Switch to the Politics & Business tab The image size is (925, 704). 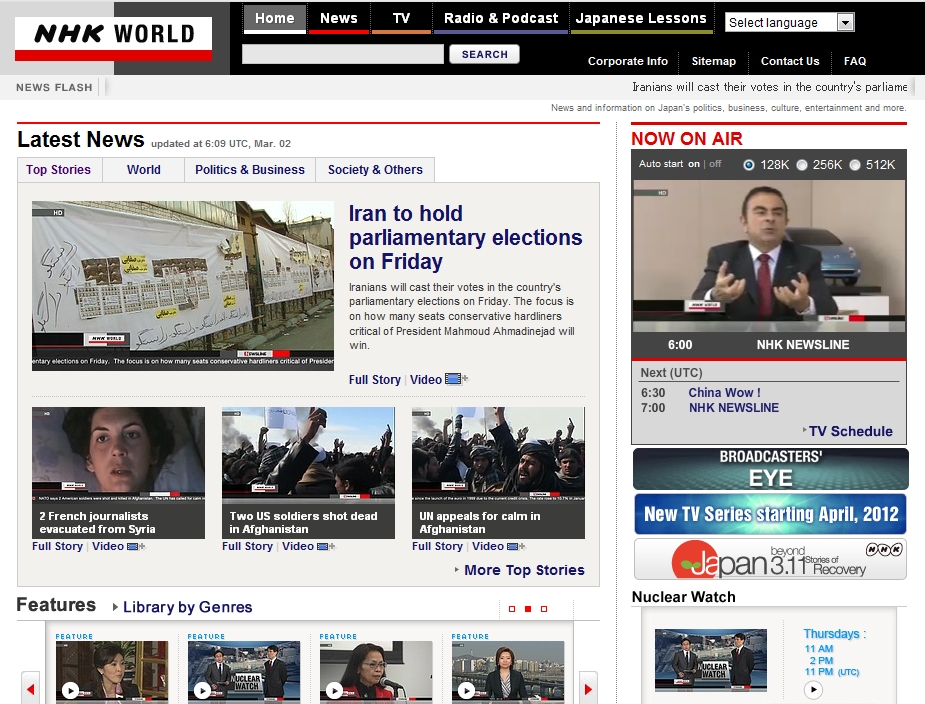(x=249, y=170)
